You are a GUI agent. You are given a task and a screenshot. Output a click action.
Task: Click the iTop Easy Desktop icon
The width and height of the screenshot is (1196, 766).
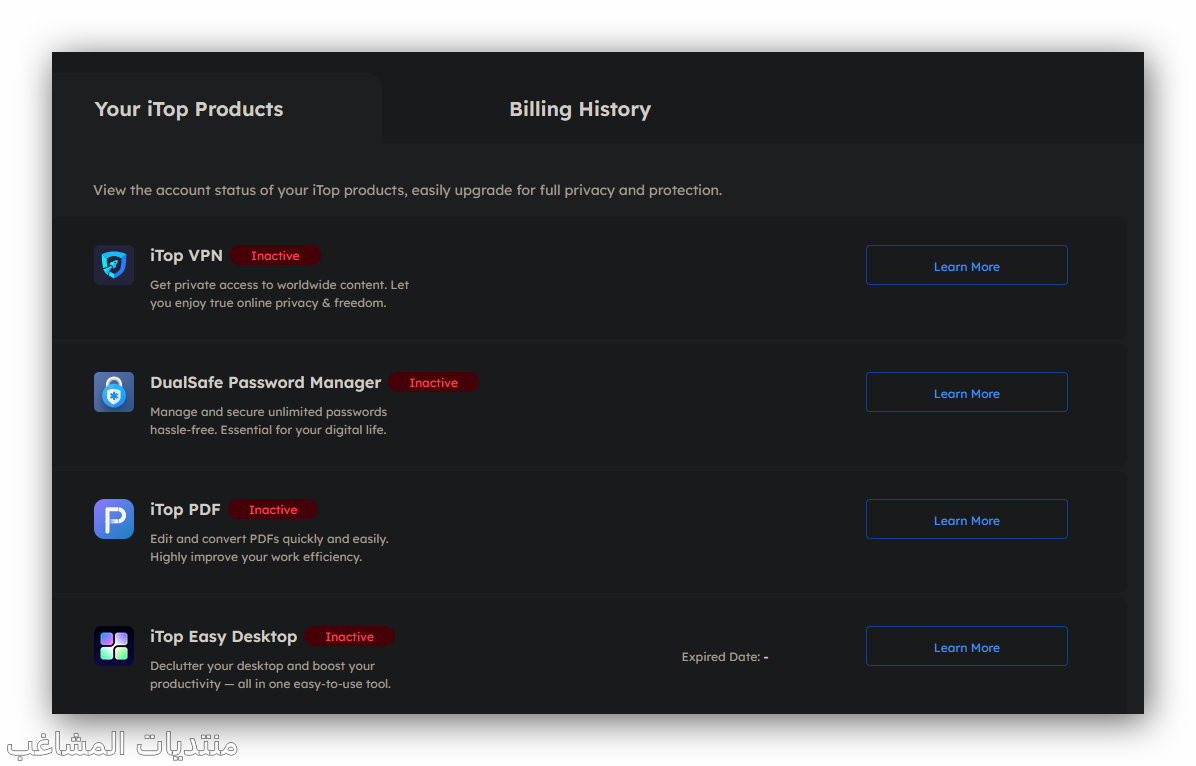114,646
